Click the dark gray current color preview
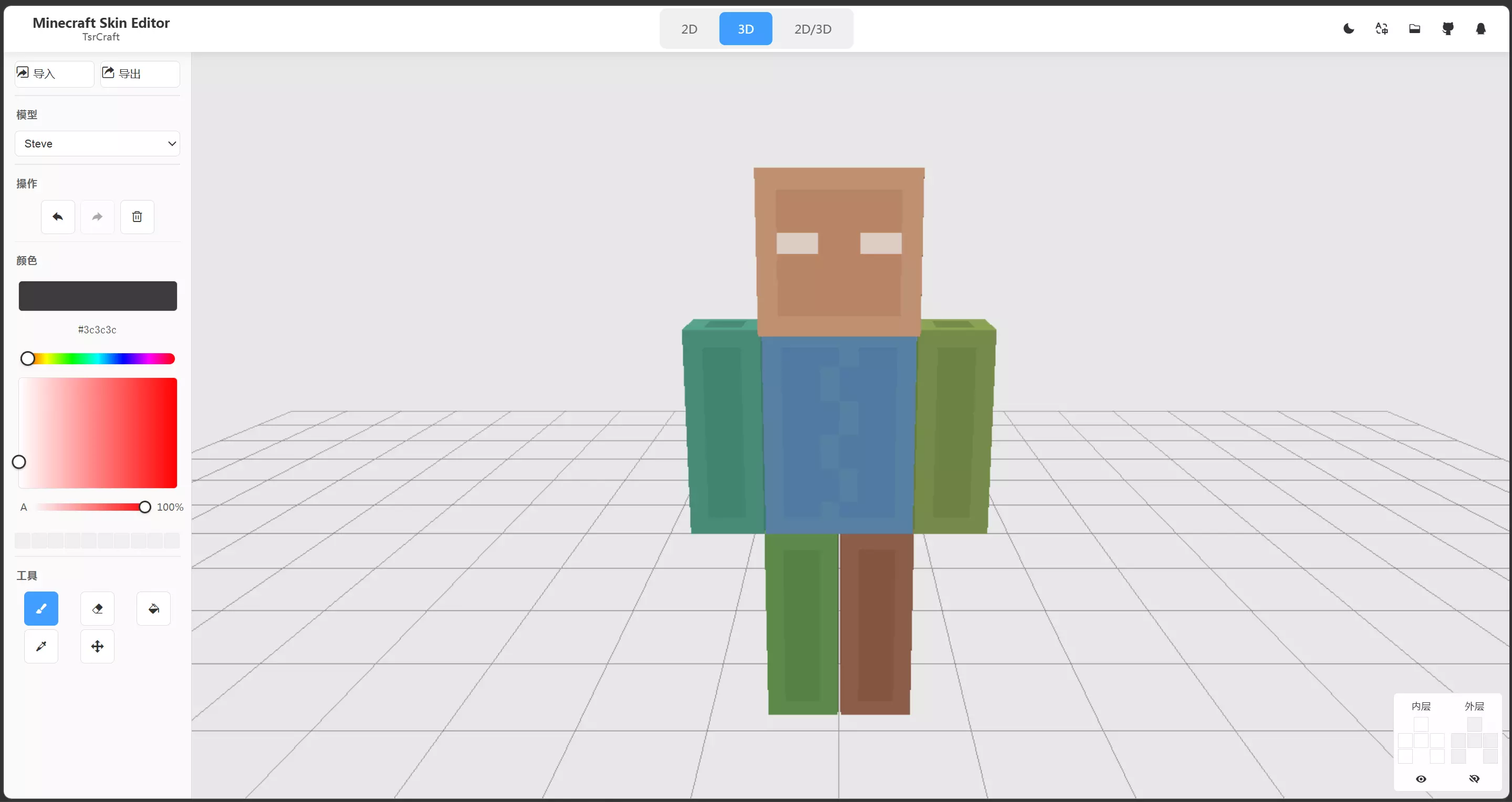 tap(98, 296)
